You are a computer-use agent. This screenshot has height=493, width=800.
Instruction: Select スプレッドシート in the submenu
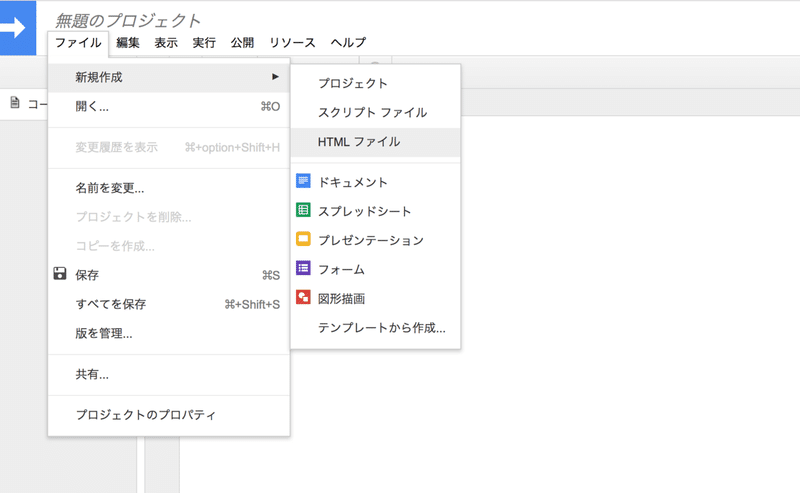click(376, 211)
